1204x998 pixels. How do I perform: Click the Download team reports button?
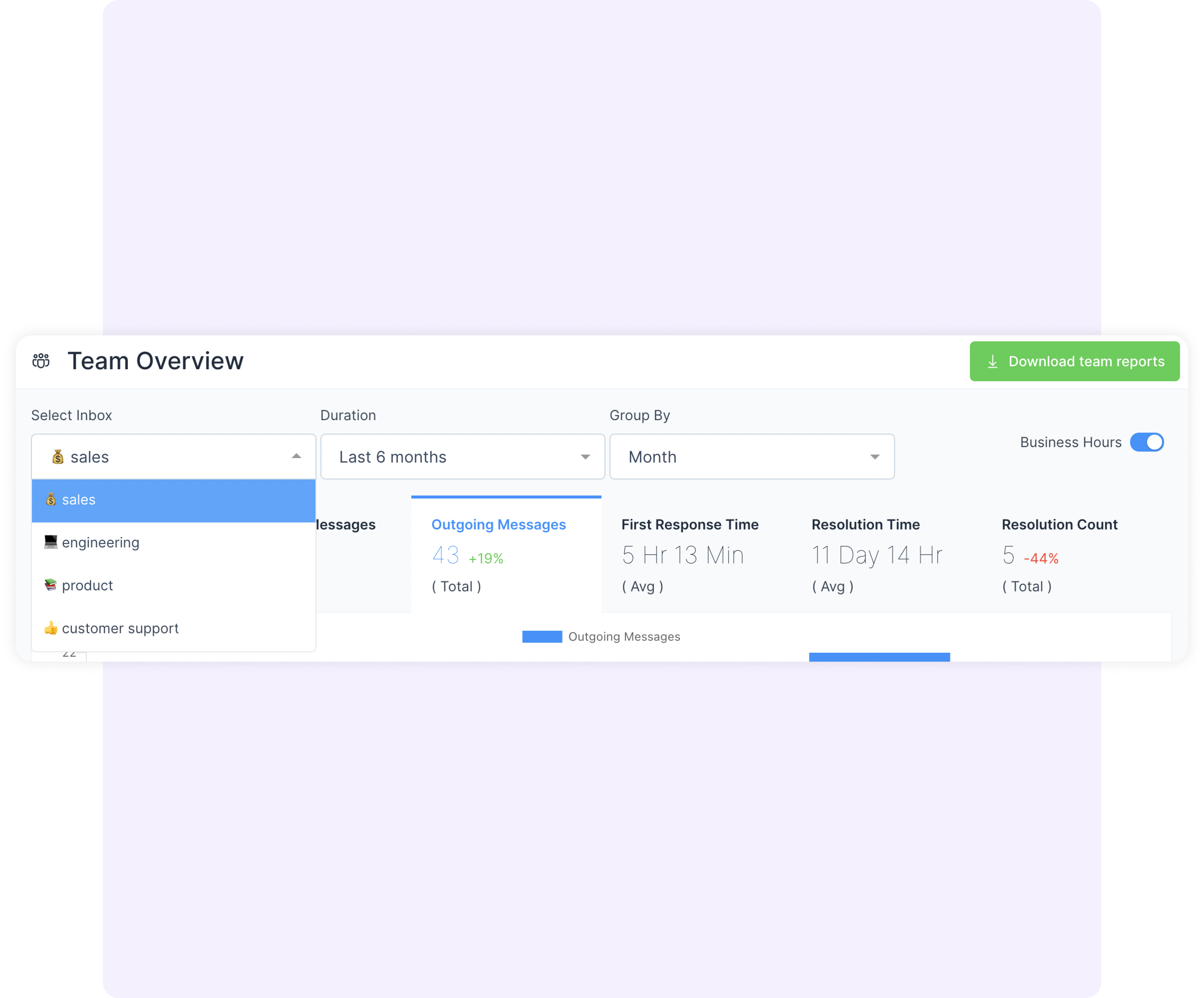pyautogui.click(x=1075, y=361)
